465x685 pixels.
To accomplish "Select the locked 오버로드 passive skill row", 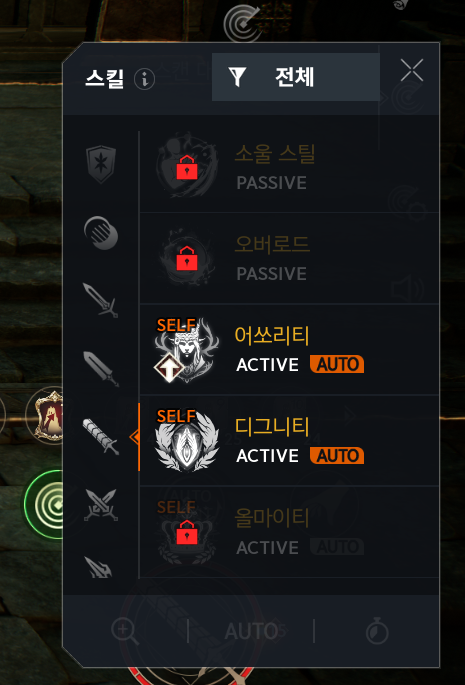I will point(289,259).
